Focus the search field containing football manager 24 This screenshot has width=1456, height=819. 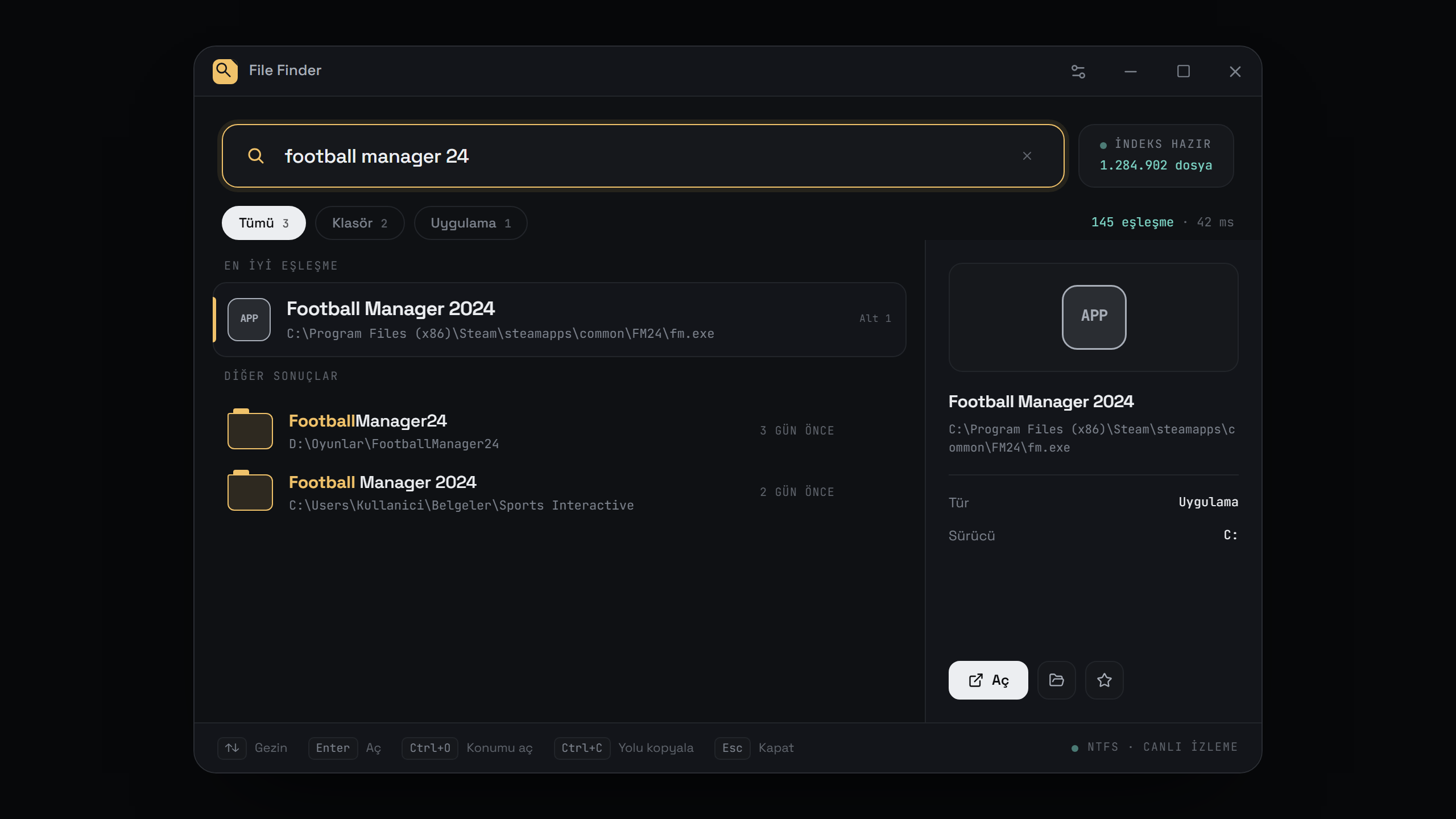pyautogui.click(x=643, y=156)
